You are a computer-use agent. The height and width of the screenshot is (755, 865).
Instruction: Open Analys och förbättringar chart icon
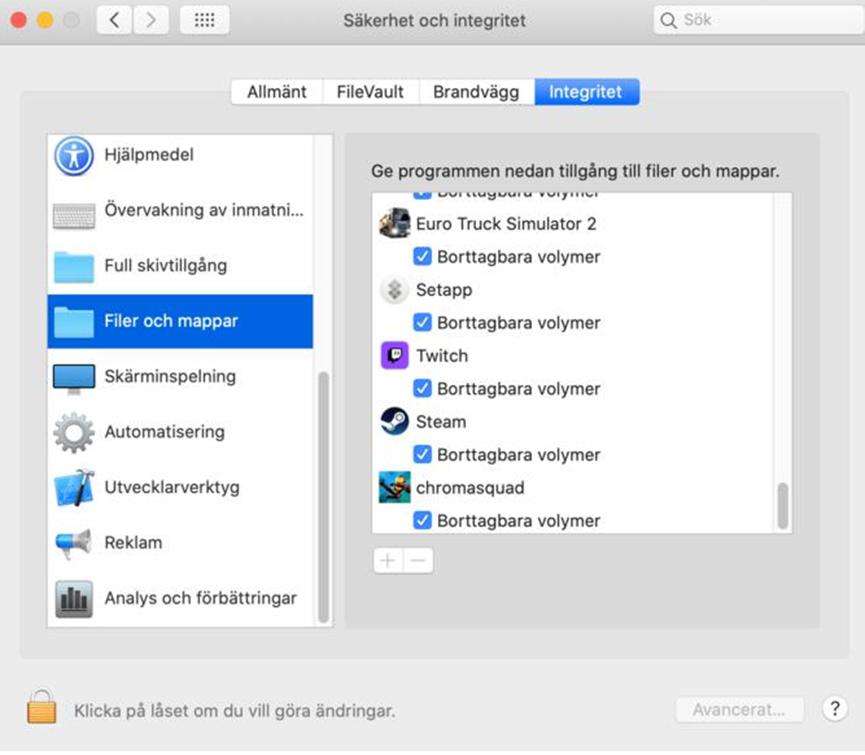74,599
